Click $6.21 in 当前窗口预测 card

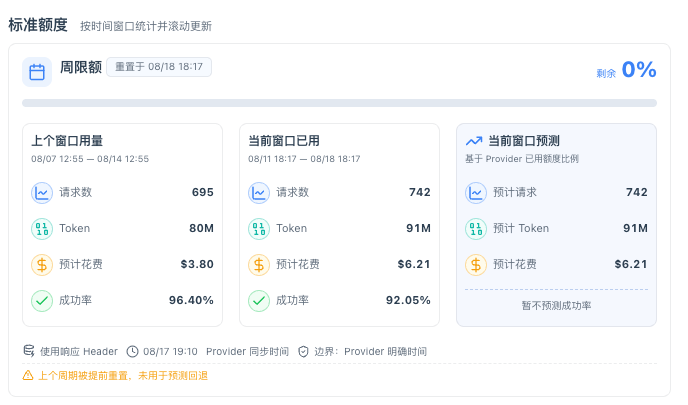click(x=631, y=264)
